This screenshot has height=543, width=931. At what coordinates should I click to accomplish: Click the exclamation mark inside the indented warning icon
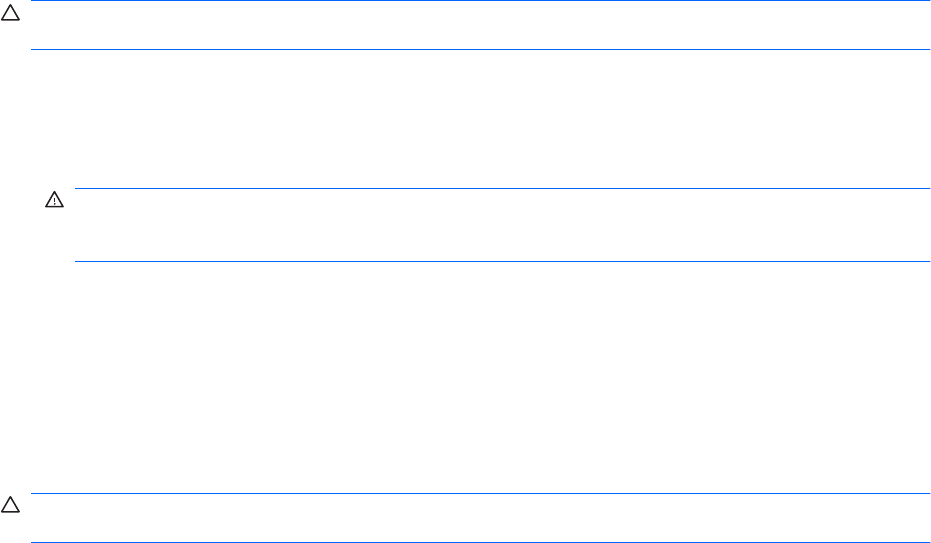[x=53, y=202]
